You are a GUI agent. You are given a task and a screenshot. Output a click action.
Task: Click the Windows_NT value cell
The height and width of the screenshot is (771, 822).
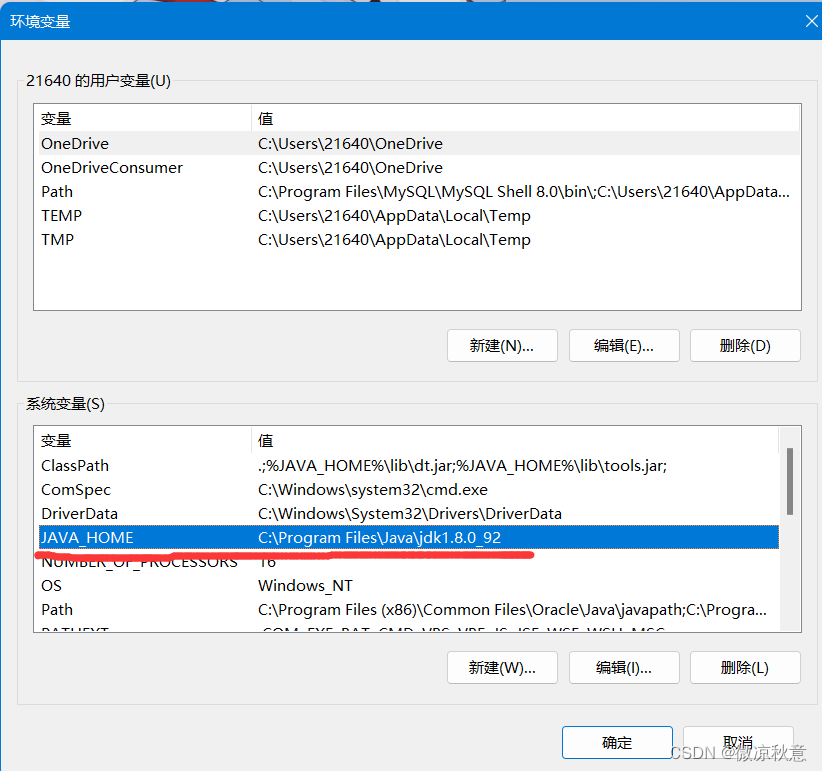pos(305,585)
